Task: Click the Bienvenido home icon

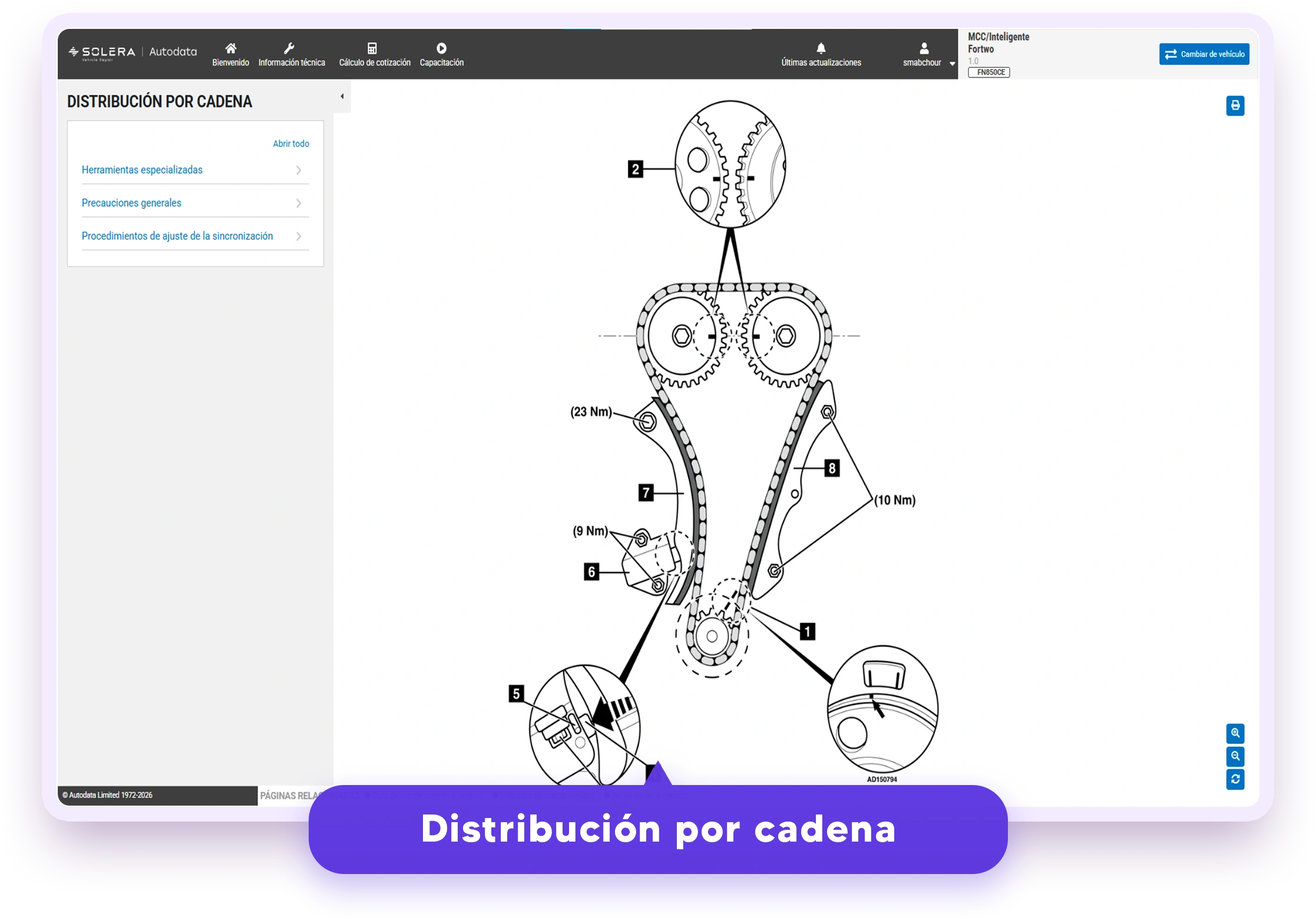Action: [230, 48]
